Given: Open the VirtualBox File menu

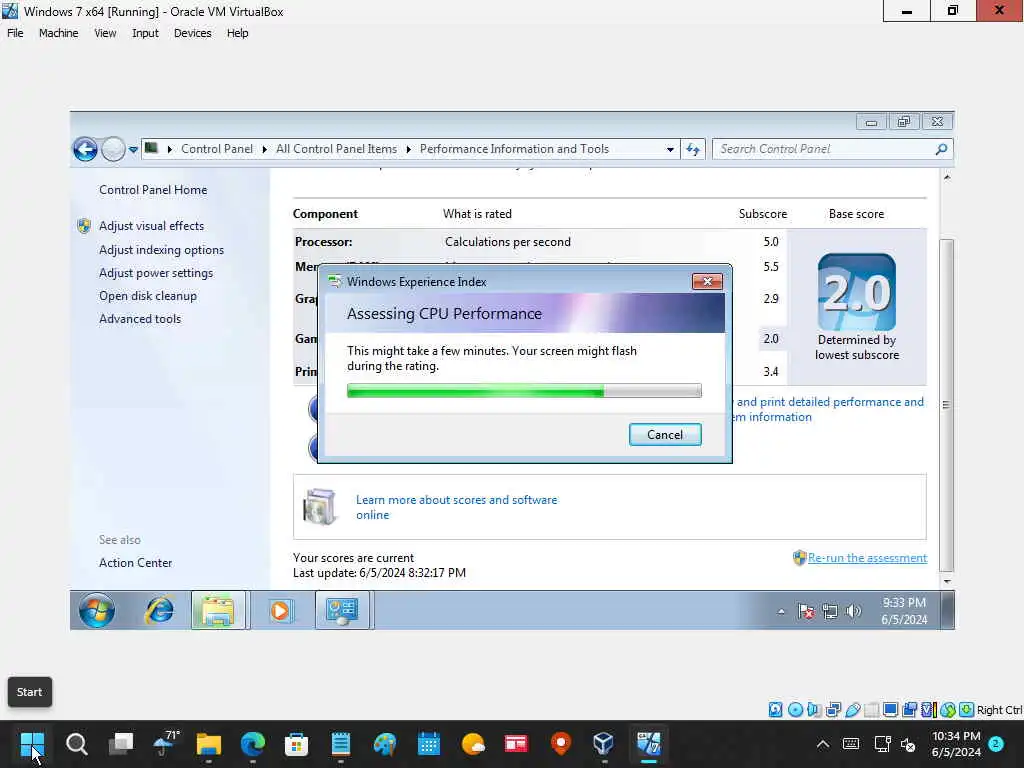Looking at the screenshot, I should tap(15, 33).
